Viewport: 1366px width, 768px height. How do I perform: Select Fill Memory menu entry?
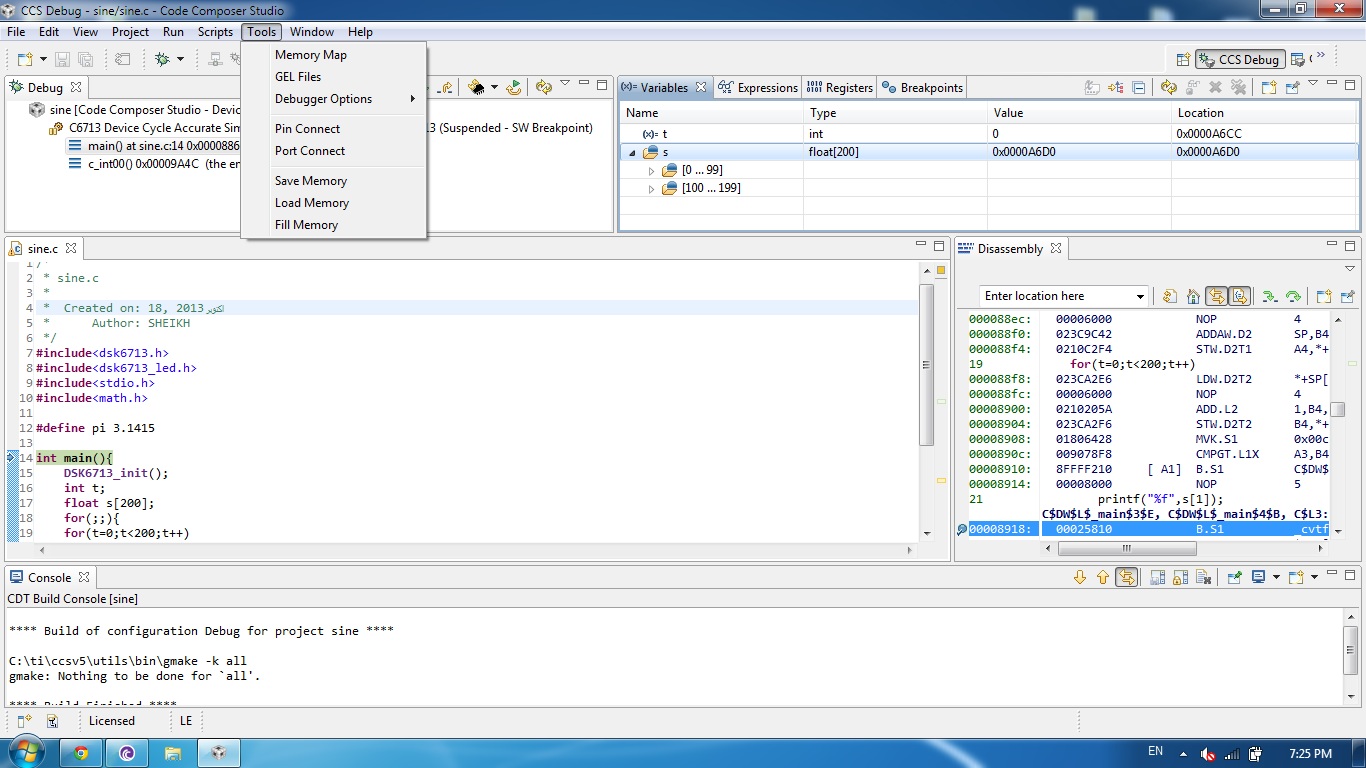click(x=306, y=225)
